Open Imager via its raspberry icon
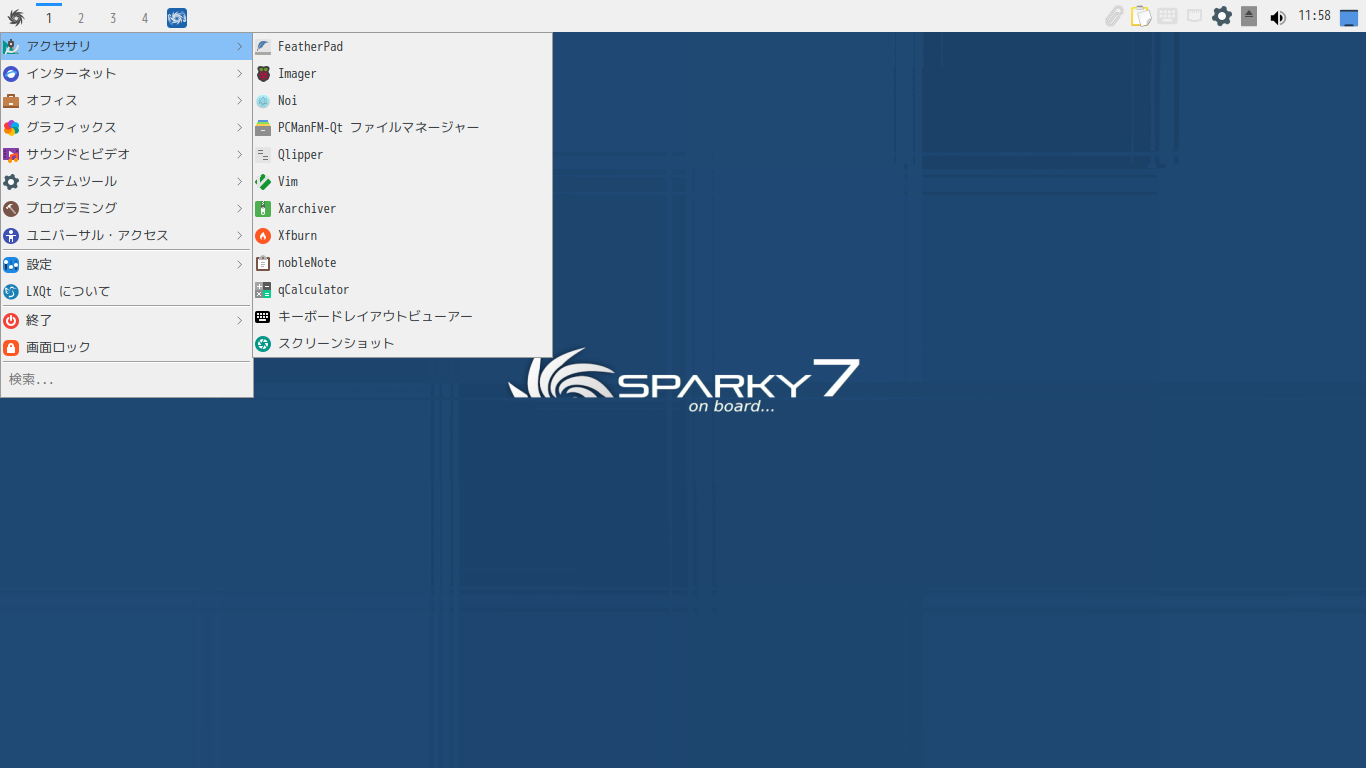This screenshot has height=768, width=1366. click(x=263, y=74)
